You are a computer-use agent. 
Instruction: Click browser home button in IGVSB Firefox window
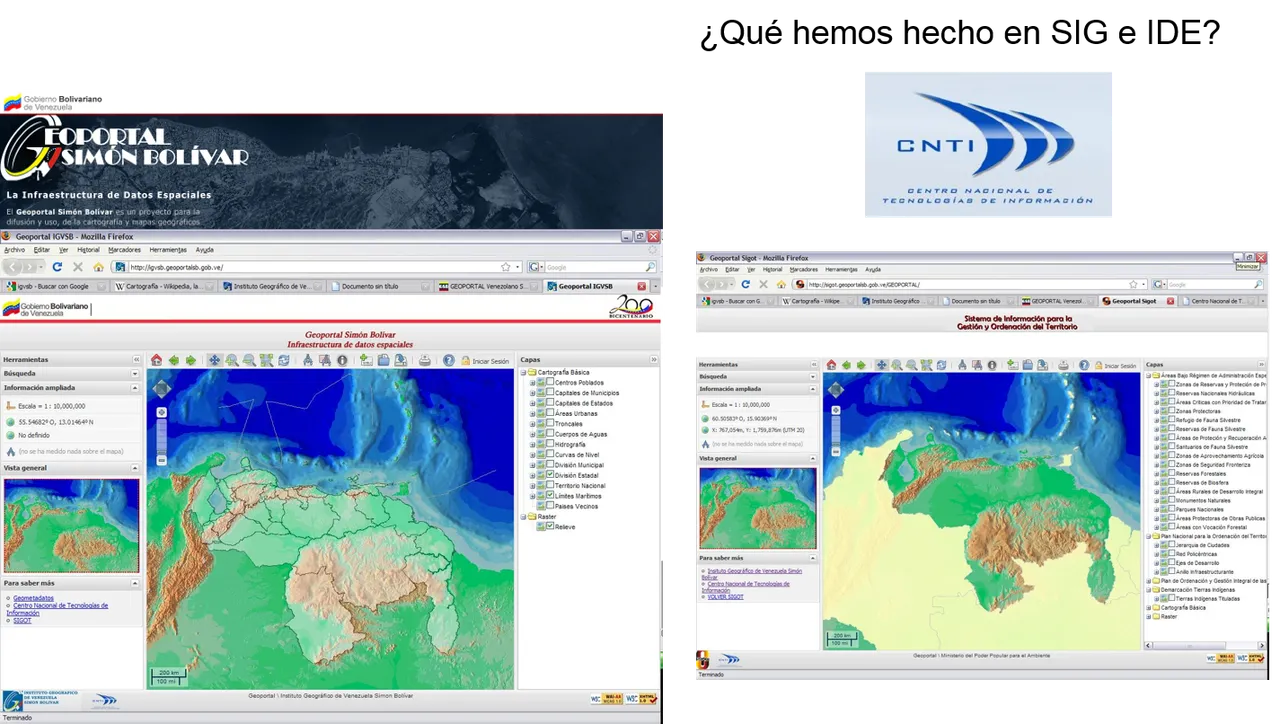pos(98,267)
